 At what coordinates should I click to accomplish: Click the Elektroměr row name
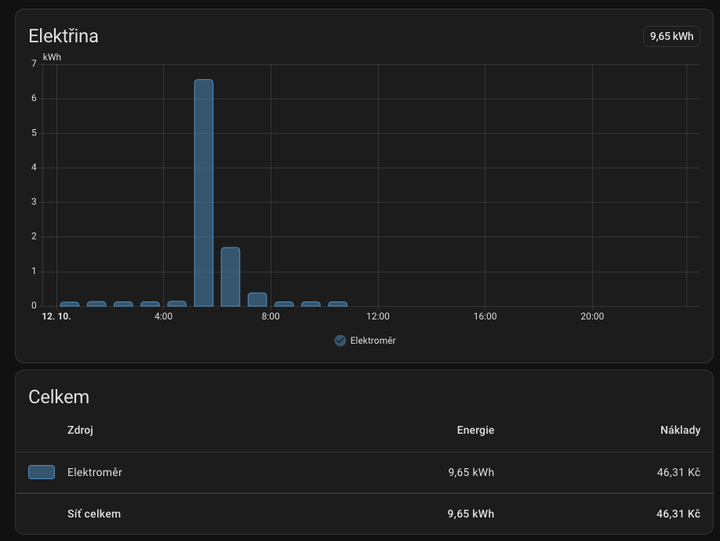point(95,473)
